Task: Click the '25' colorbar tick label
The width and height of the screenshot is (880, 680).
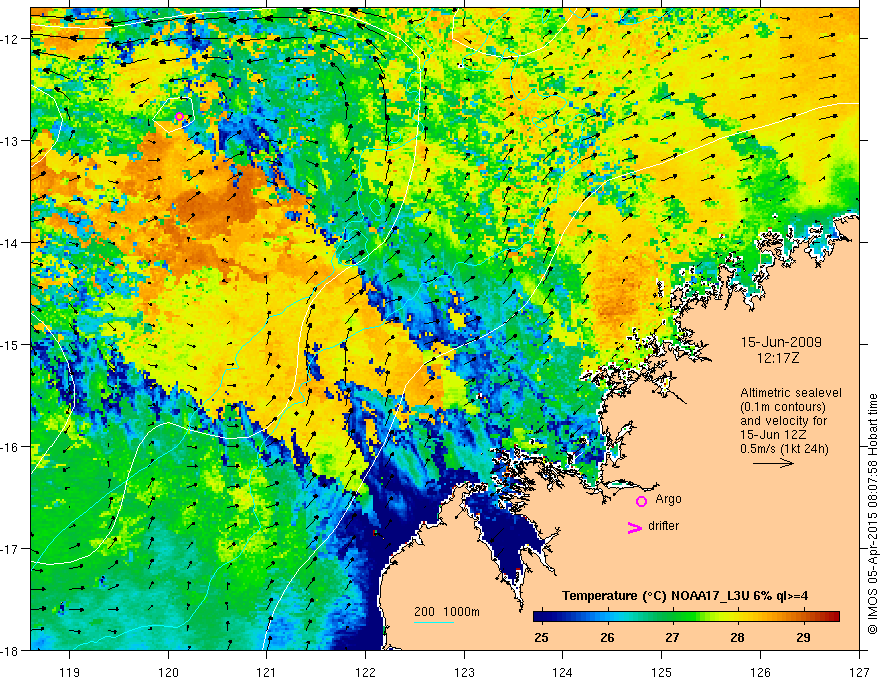Action: click(541, 637)
